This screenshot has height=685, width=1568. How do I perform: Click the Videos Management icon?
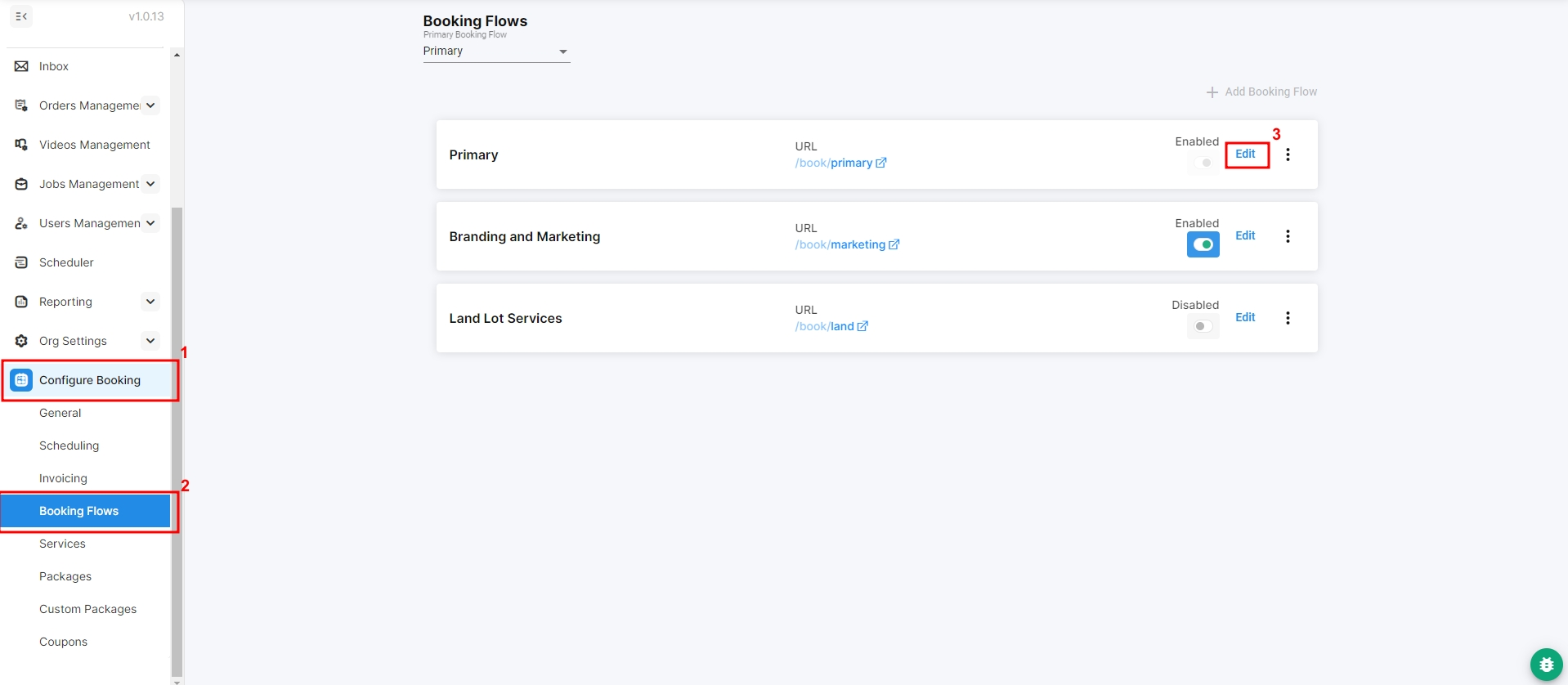tap(21, 145)
